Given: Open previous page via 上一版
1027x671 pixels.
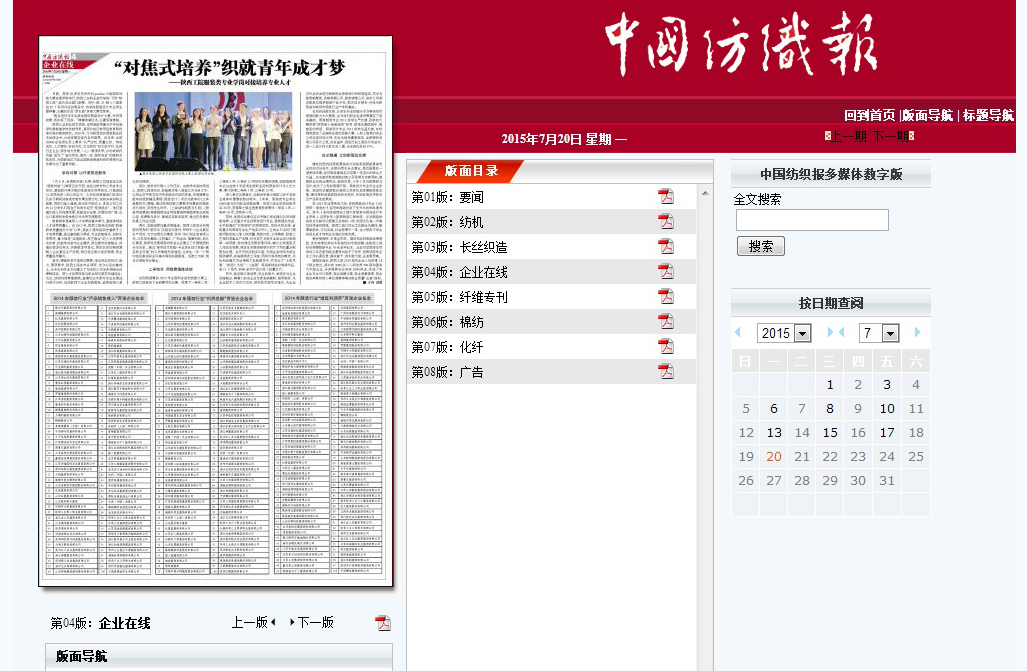Looking at the screenshot, I should (x=251, y=622).
